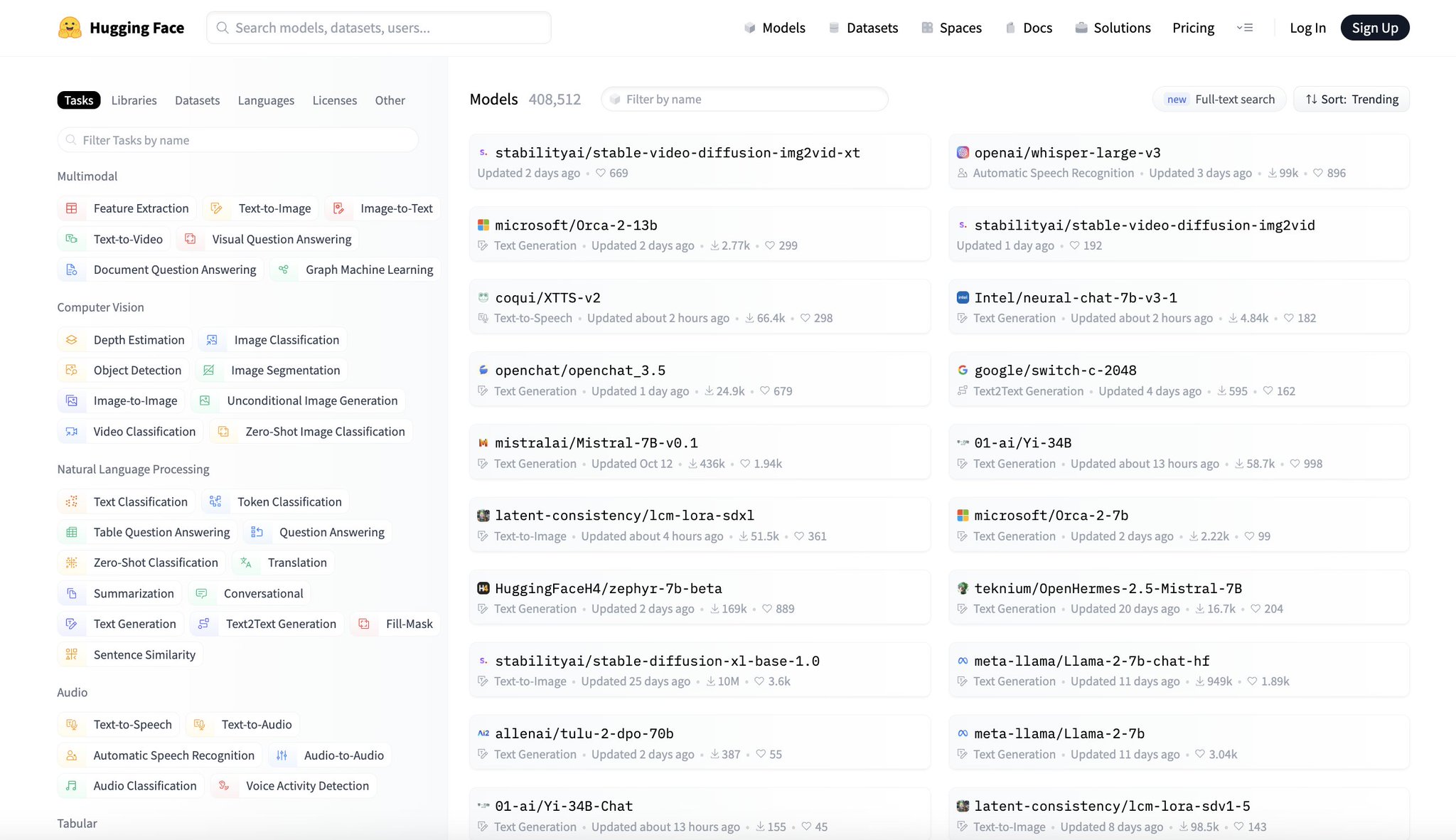Image resolution: width=1456 pixels, height=840 pixels.
Task: Click the main Search models, datasets, users field
Action: tap(378, 28)
